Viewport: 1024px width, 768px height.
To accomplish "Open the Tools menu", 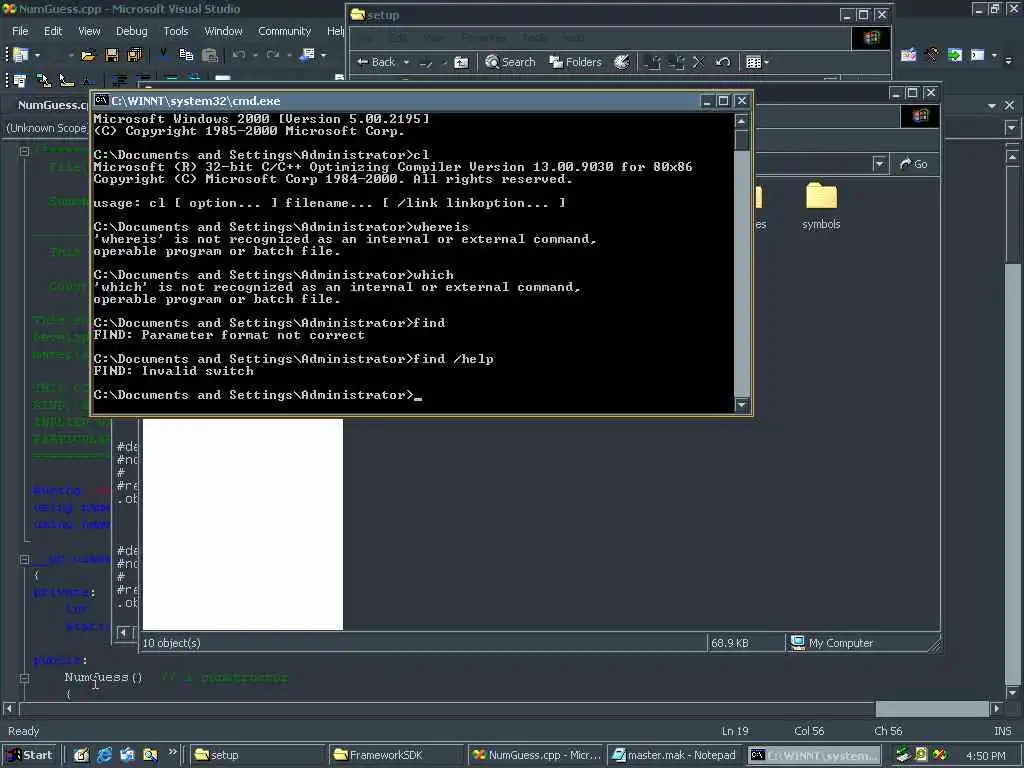I will point(176,31).
